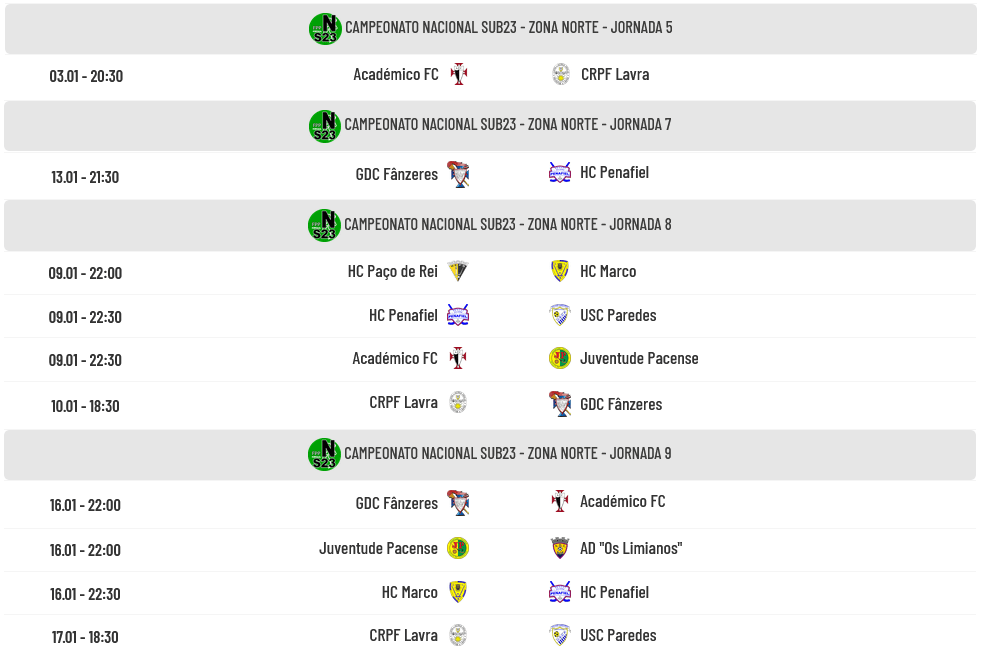Click CRPF Lavra crest in Jornada 5 match
The width and height of the screenshot is (981, 656).
(x=561, y=74)
